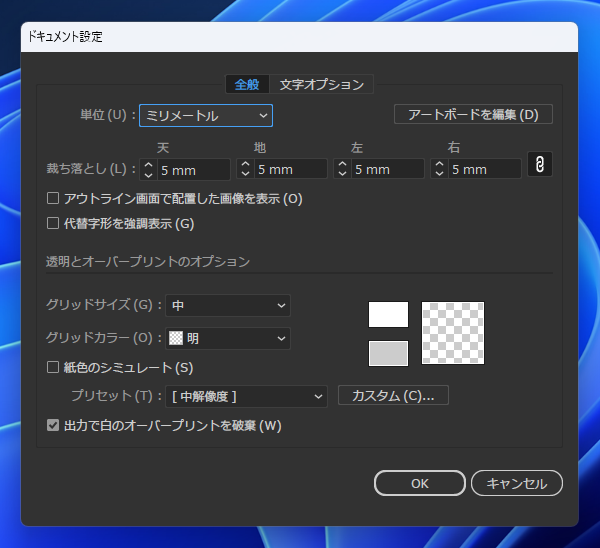Enable 代替字形を強調表示 checkbox
Screen dimensions: 600x548
click(53, 223)
